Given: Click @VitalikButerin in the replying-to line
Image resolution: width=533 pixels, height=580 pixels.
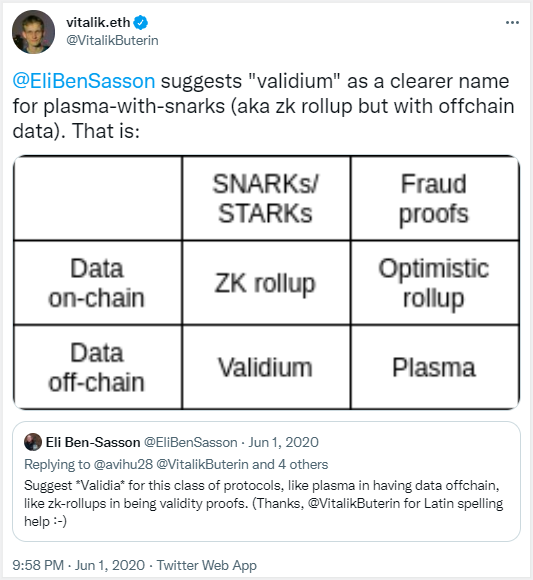Looking at the screenshot, I should [x=202, y=464].
